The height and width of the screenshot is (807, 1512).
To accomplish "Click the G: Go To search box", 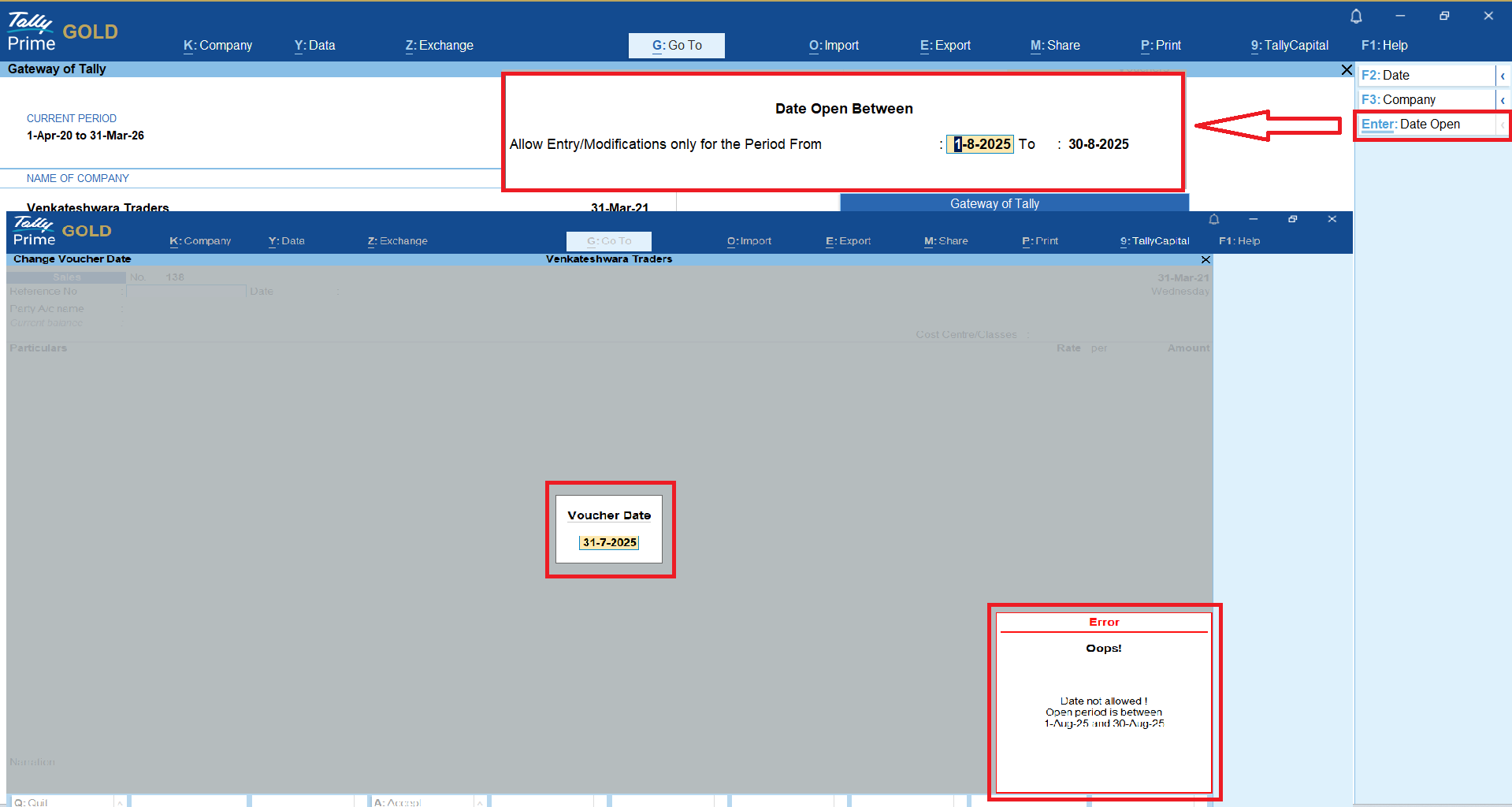I will (676, 46).
